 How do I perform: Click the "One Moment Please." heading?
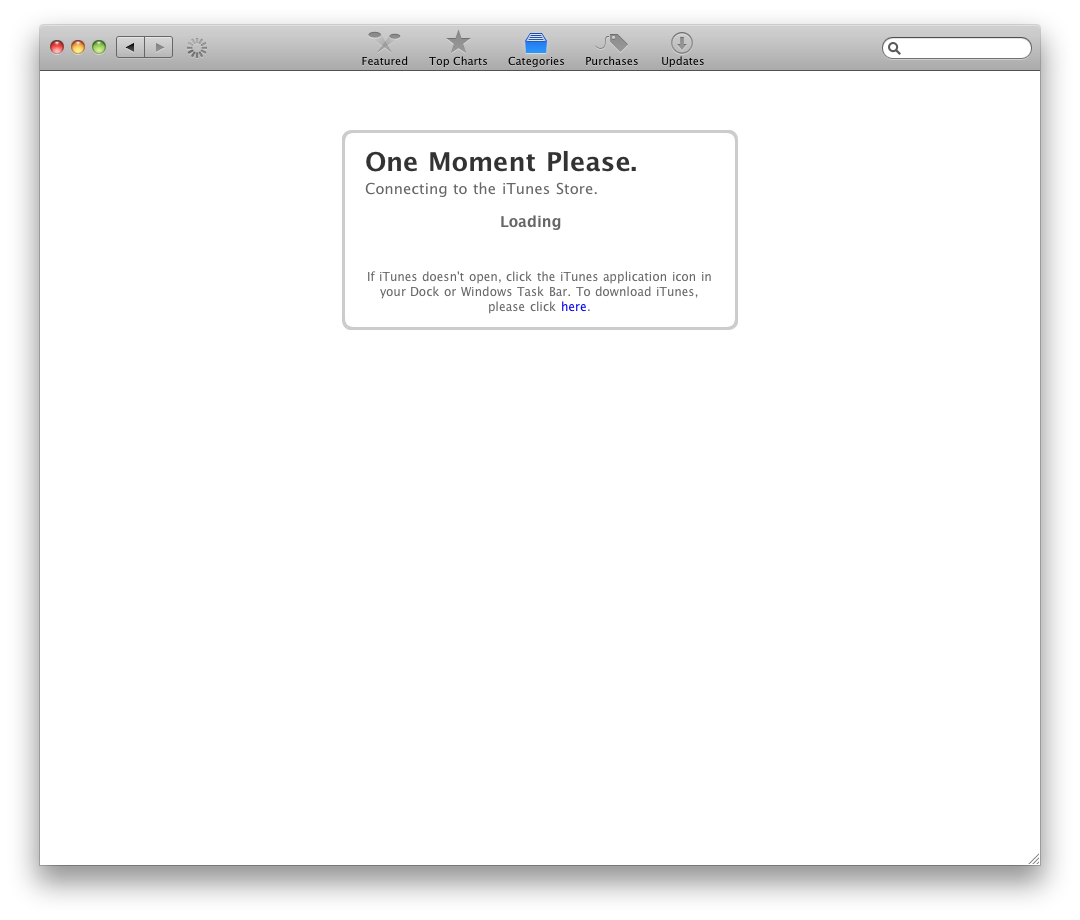(x=501, y=162)
